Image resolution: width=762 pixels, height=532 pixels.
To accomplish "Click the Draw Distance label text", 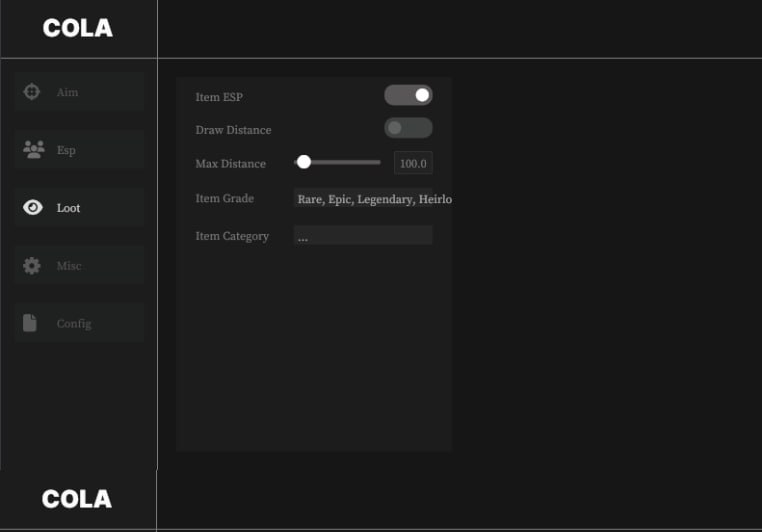I will tap(233, 130).
